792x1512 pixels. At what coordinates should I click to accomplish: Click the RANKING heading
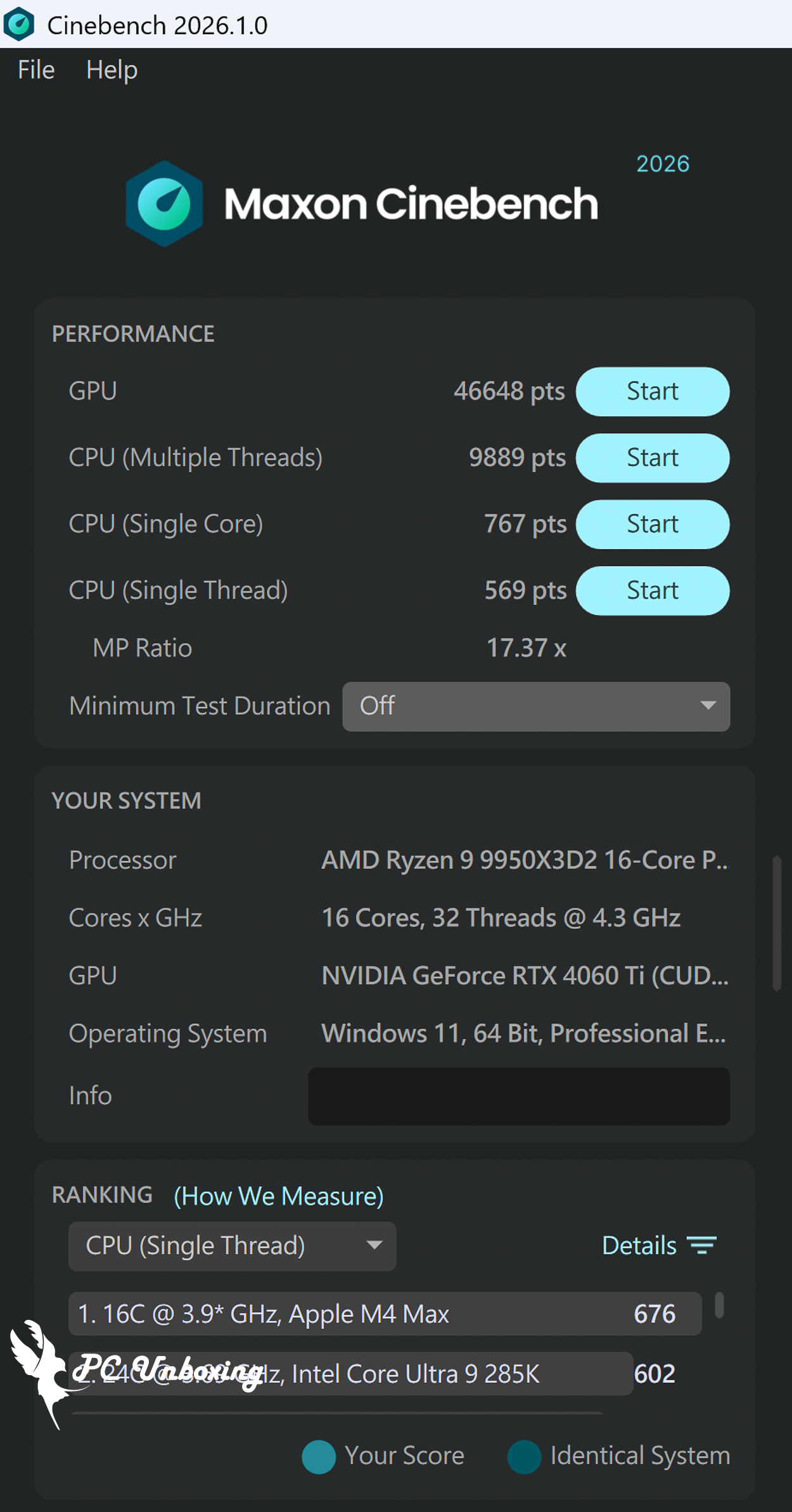click(x=102, y=1195)
